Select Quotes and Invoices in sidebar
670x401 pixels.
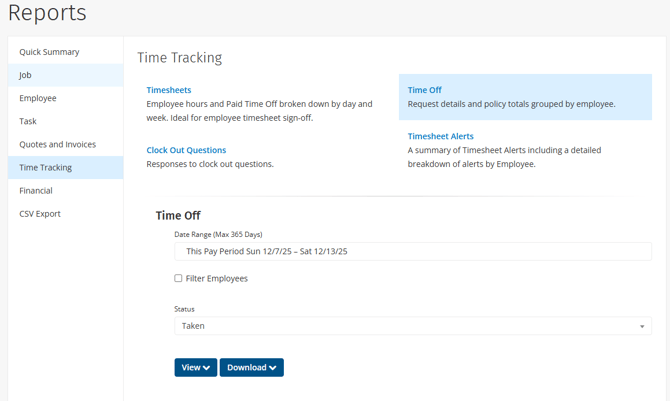pos(57,144)
